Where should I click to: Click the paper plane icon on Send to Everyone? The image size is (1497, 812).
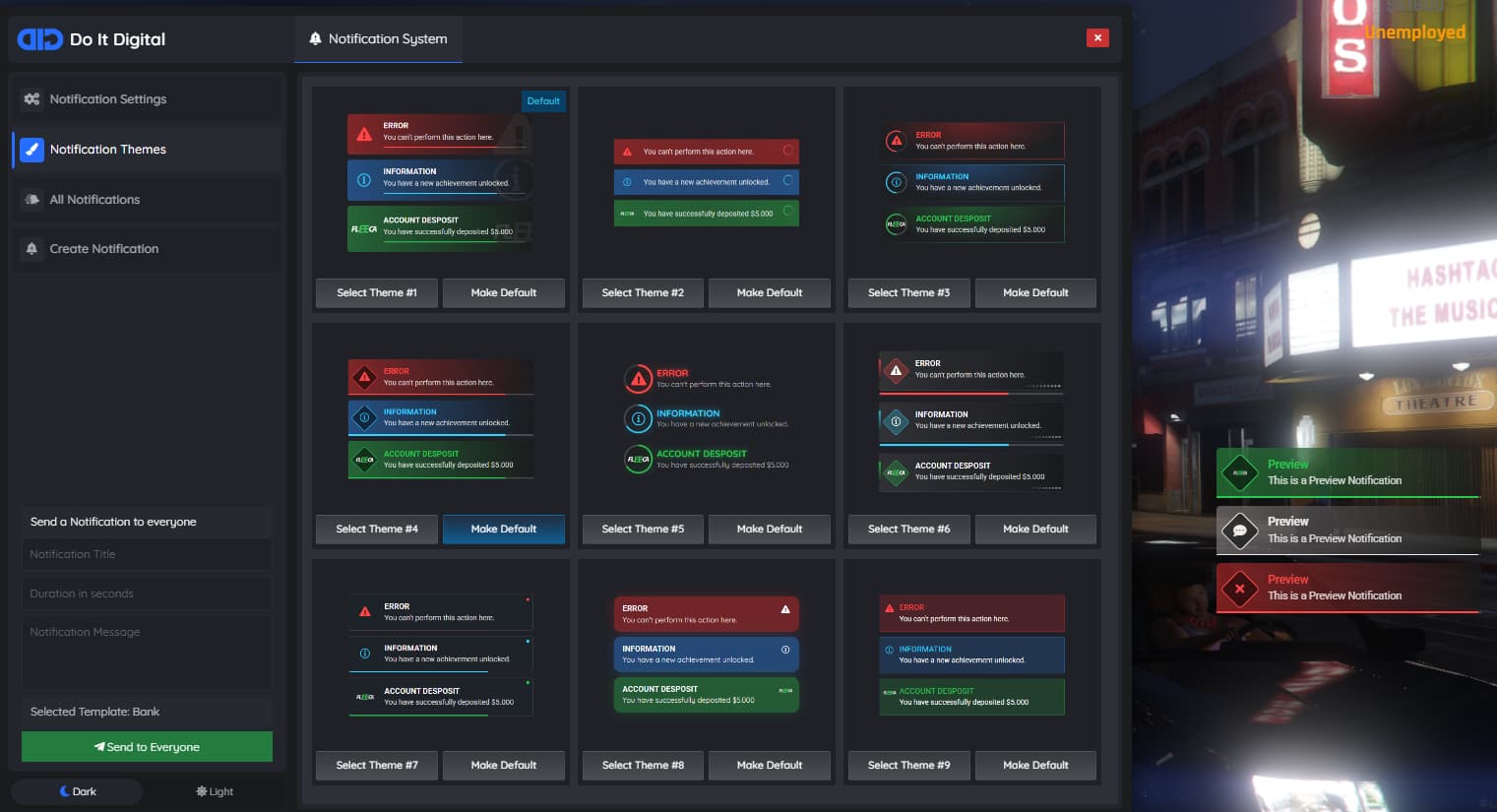click(x=99, y=746)
